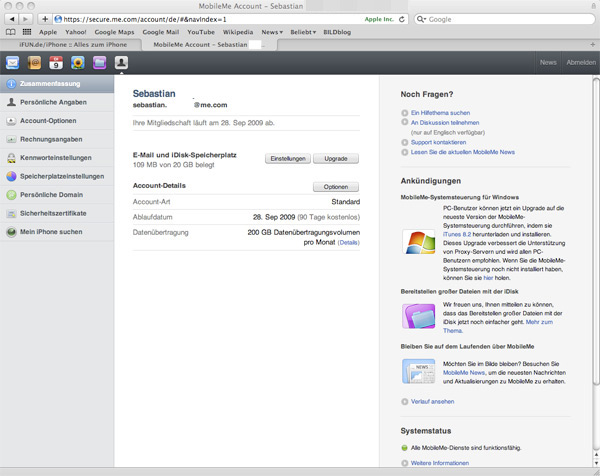Click Ein Hilfethema suchen link
This screenshot has width=600, height=476.
click(440, 113)
